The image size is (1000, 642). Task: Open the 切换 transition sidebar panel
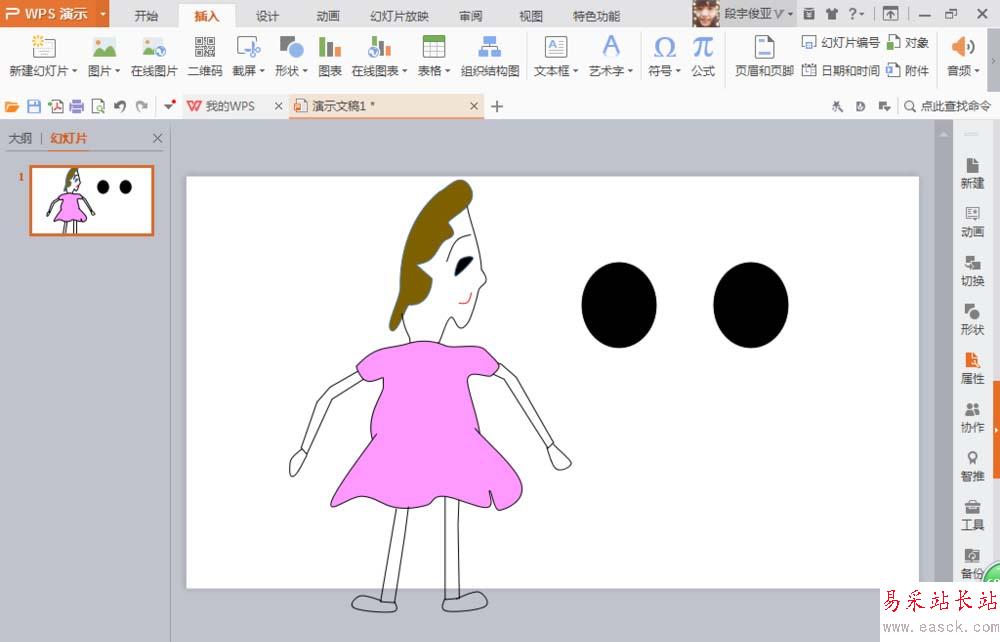[972, 271]
